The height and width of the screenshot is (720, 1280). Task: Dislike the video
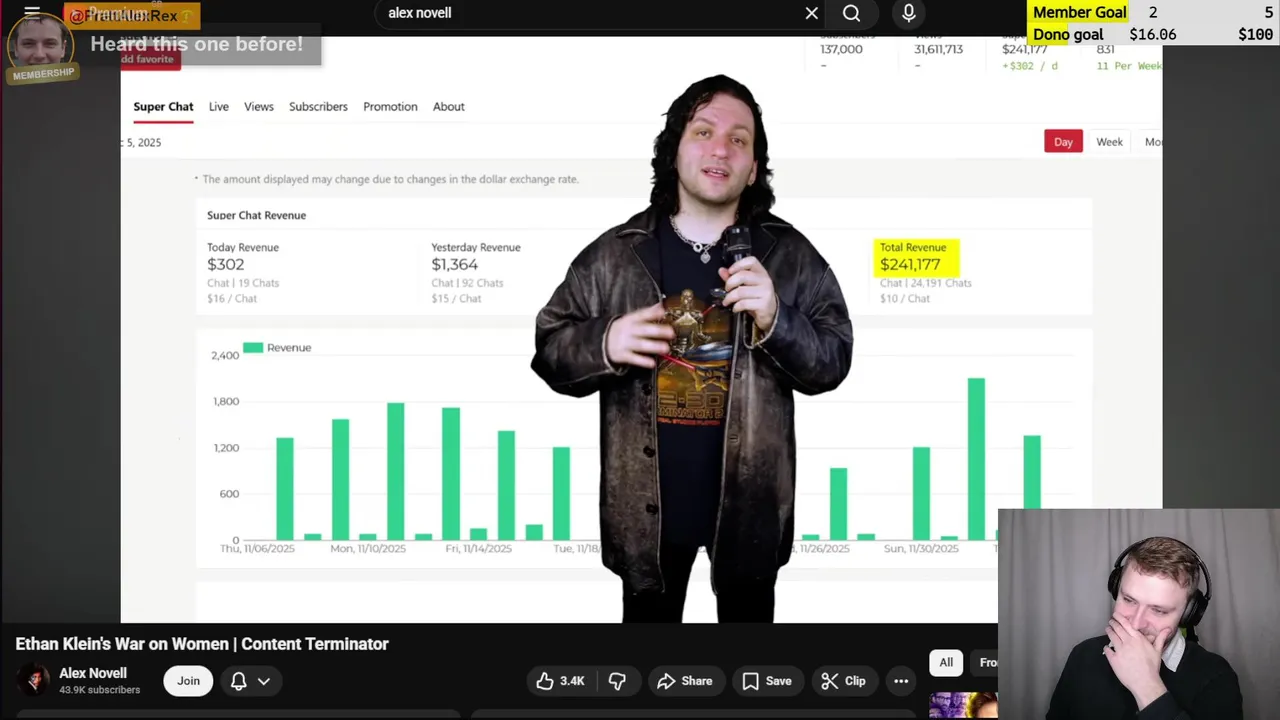click(x=617, y=681)
